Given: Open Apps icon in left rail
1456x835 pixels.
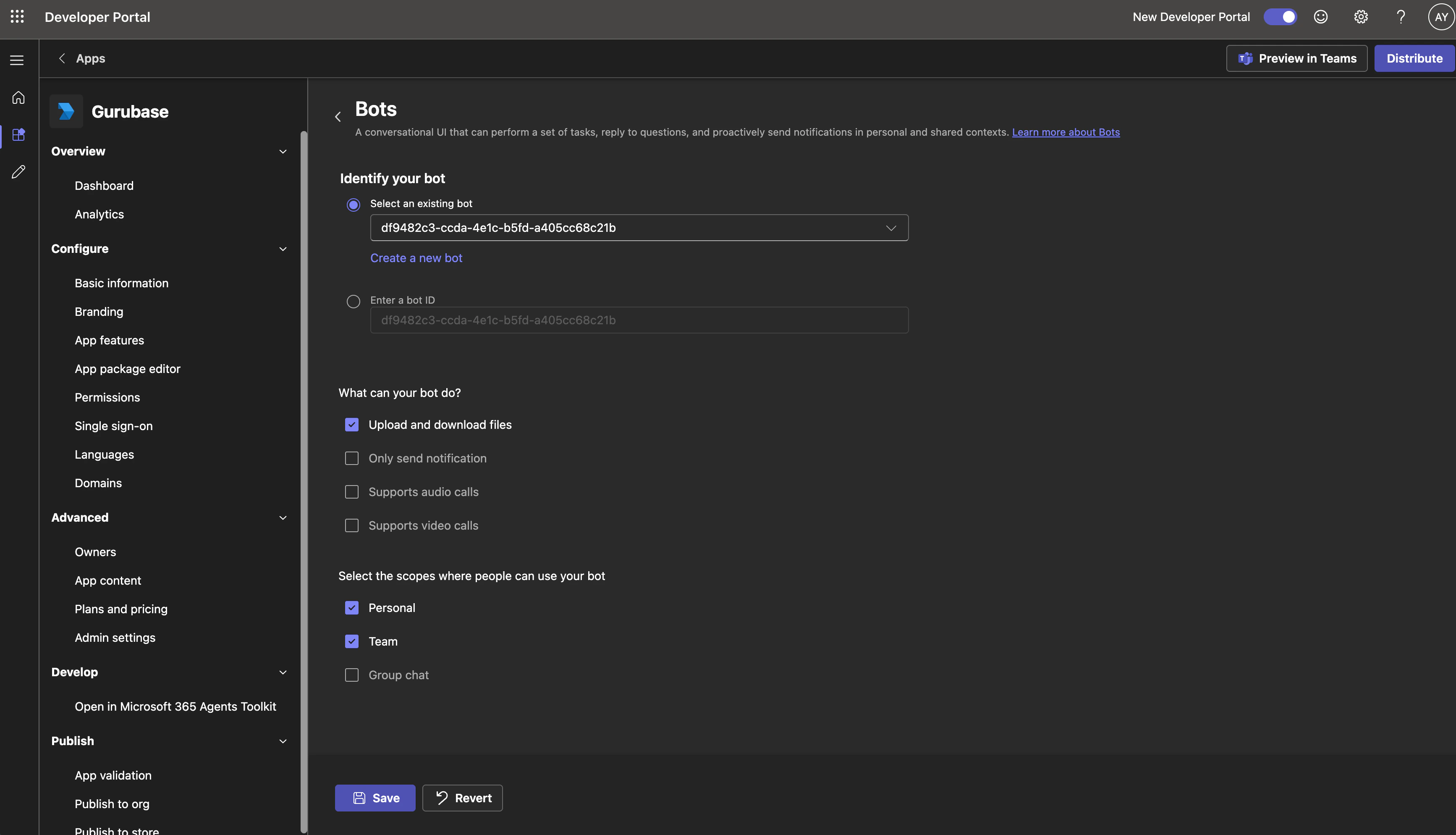Looking at the screenshot, I should [18, 135].
